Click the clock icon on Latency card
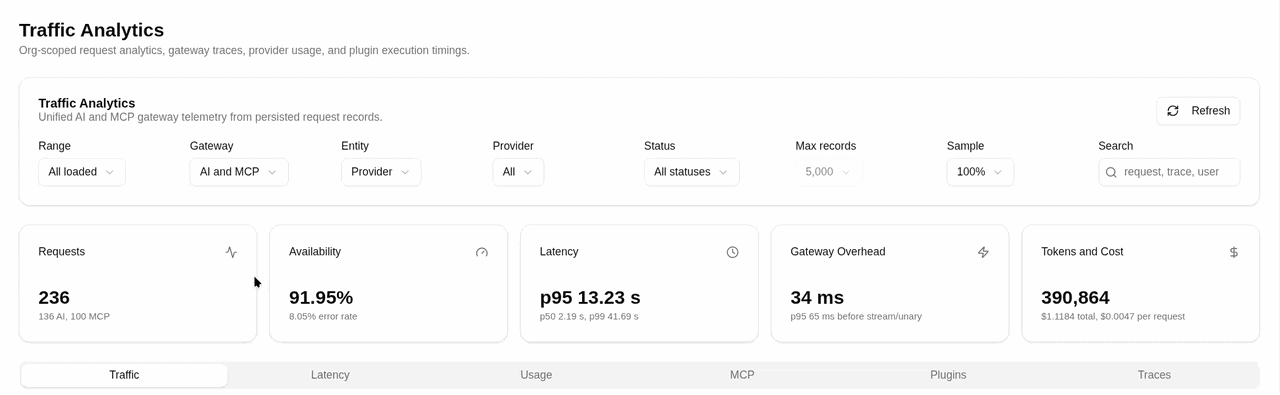The image size is (1280, 395). [732, 252]
